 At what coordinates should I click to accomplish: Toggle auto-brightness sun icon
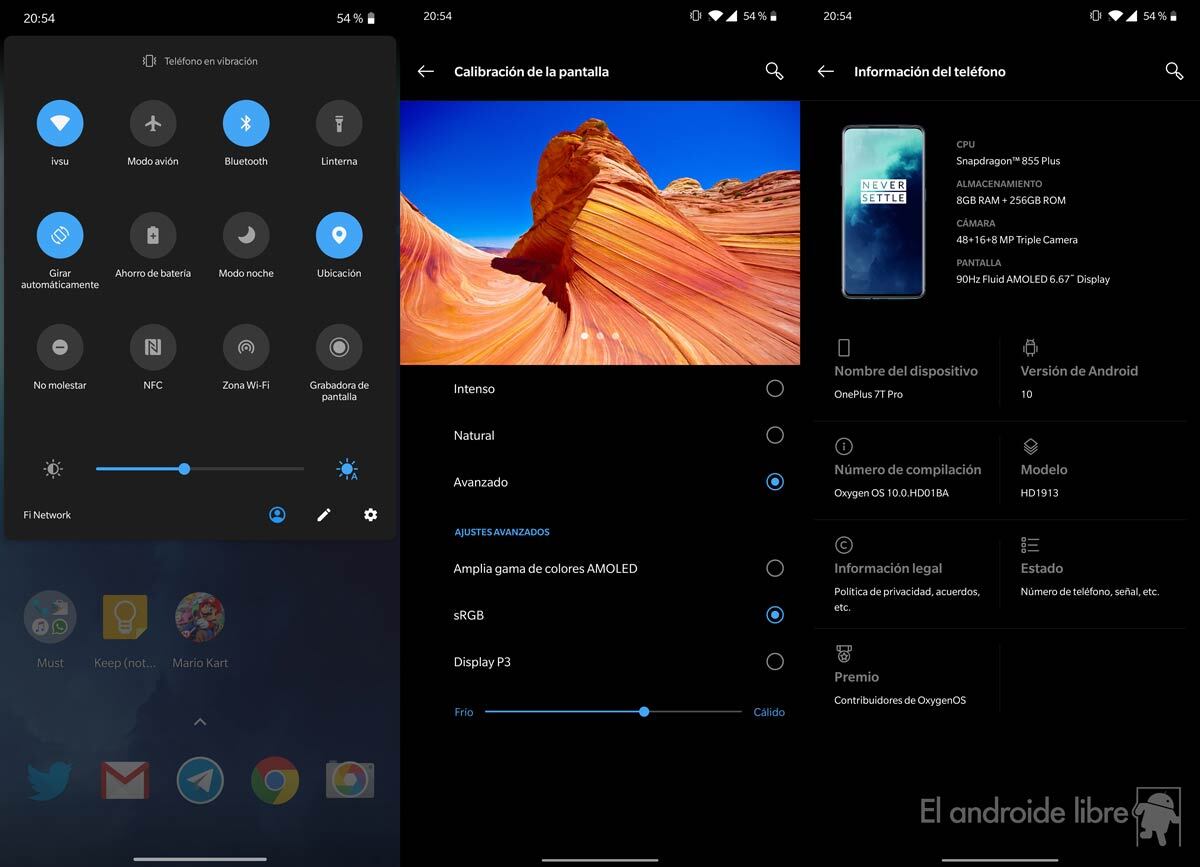coord(347,469)
